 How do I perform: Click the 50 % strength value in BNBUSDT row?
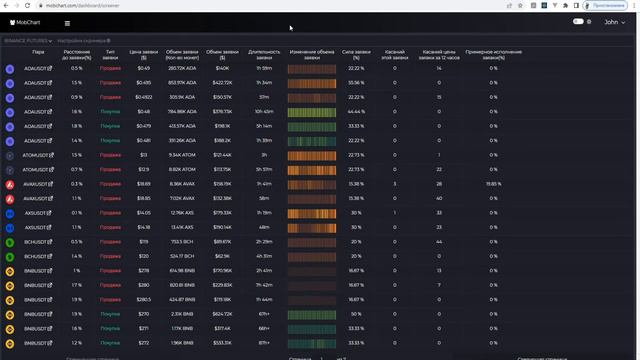[x=356, y=314]
